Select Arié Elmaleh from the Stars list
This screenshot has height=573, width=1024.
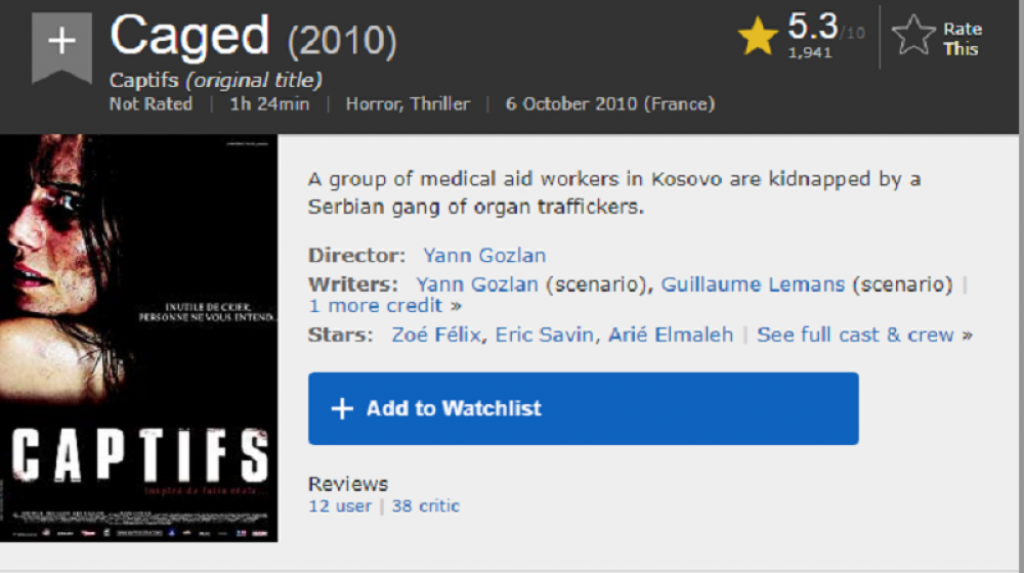coord(670,334)
